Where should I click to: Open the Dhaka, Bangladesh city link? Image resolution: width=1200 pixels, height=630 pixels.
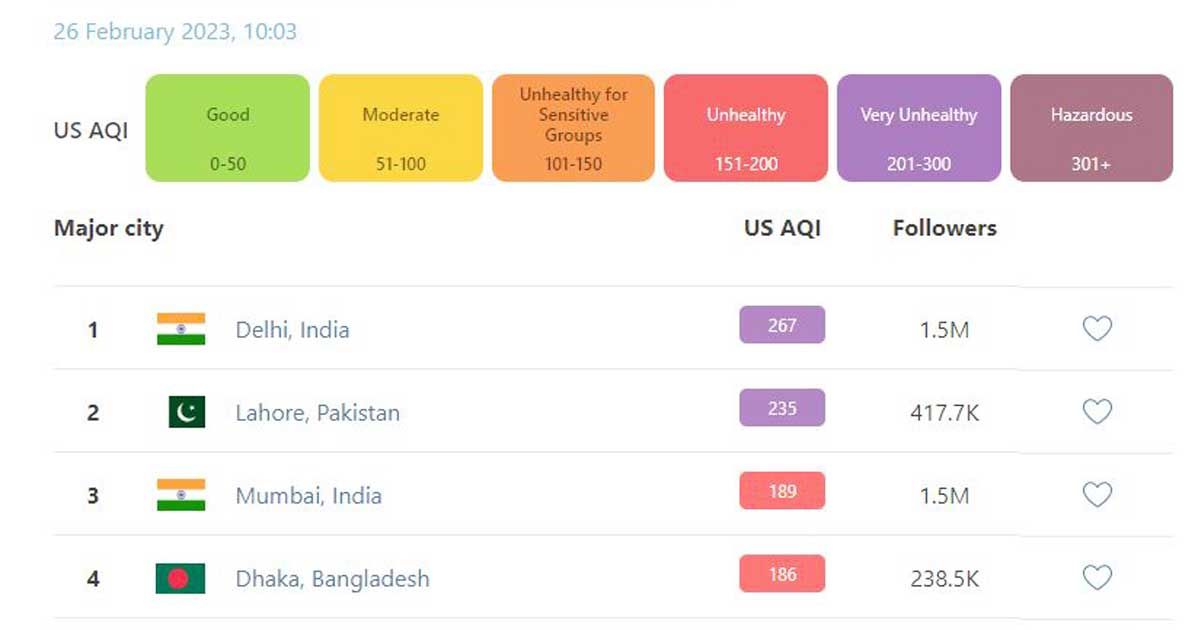tap(332, 578)
